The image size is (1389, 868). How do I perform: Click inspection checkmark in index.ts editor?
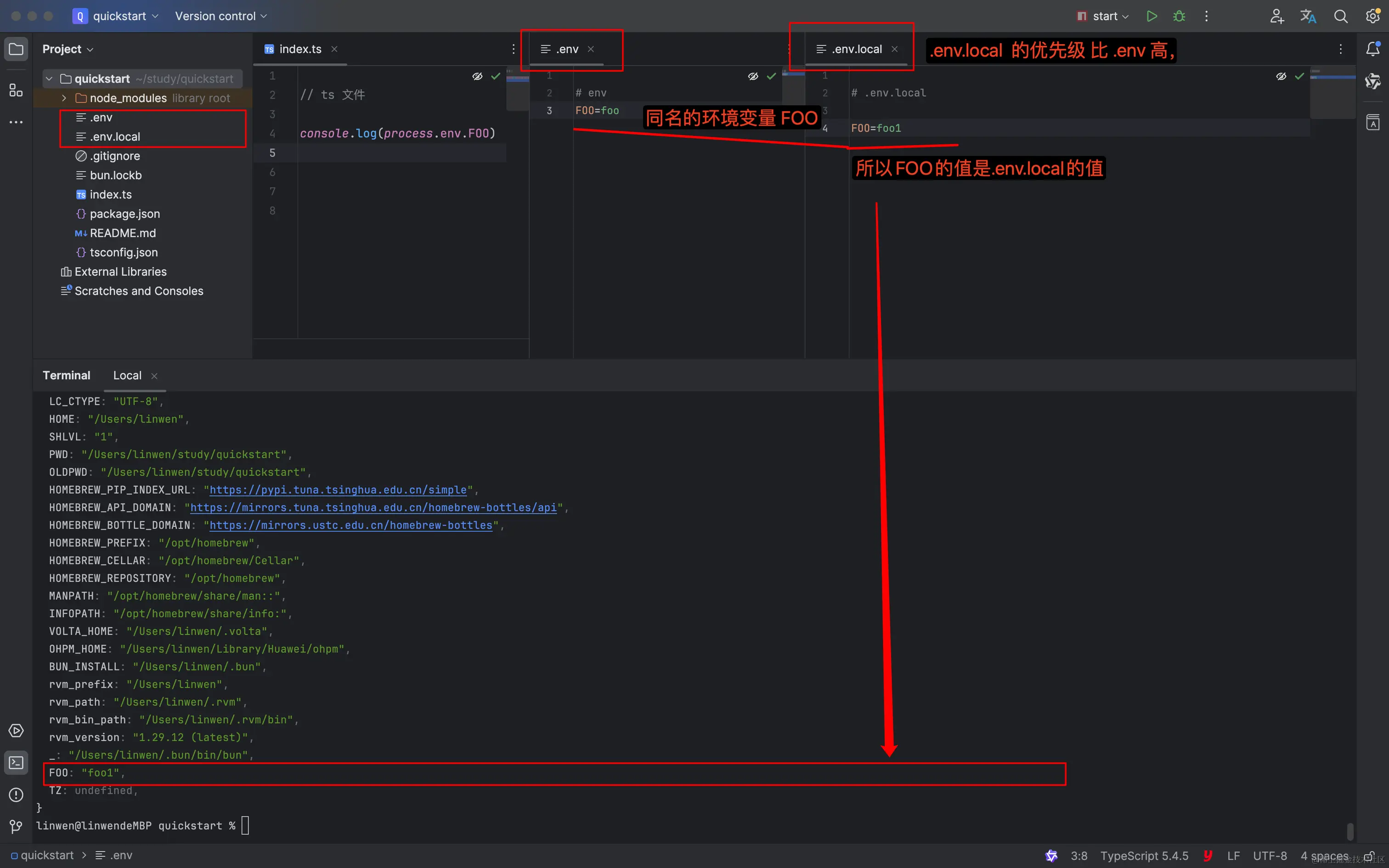click(495, 76)
